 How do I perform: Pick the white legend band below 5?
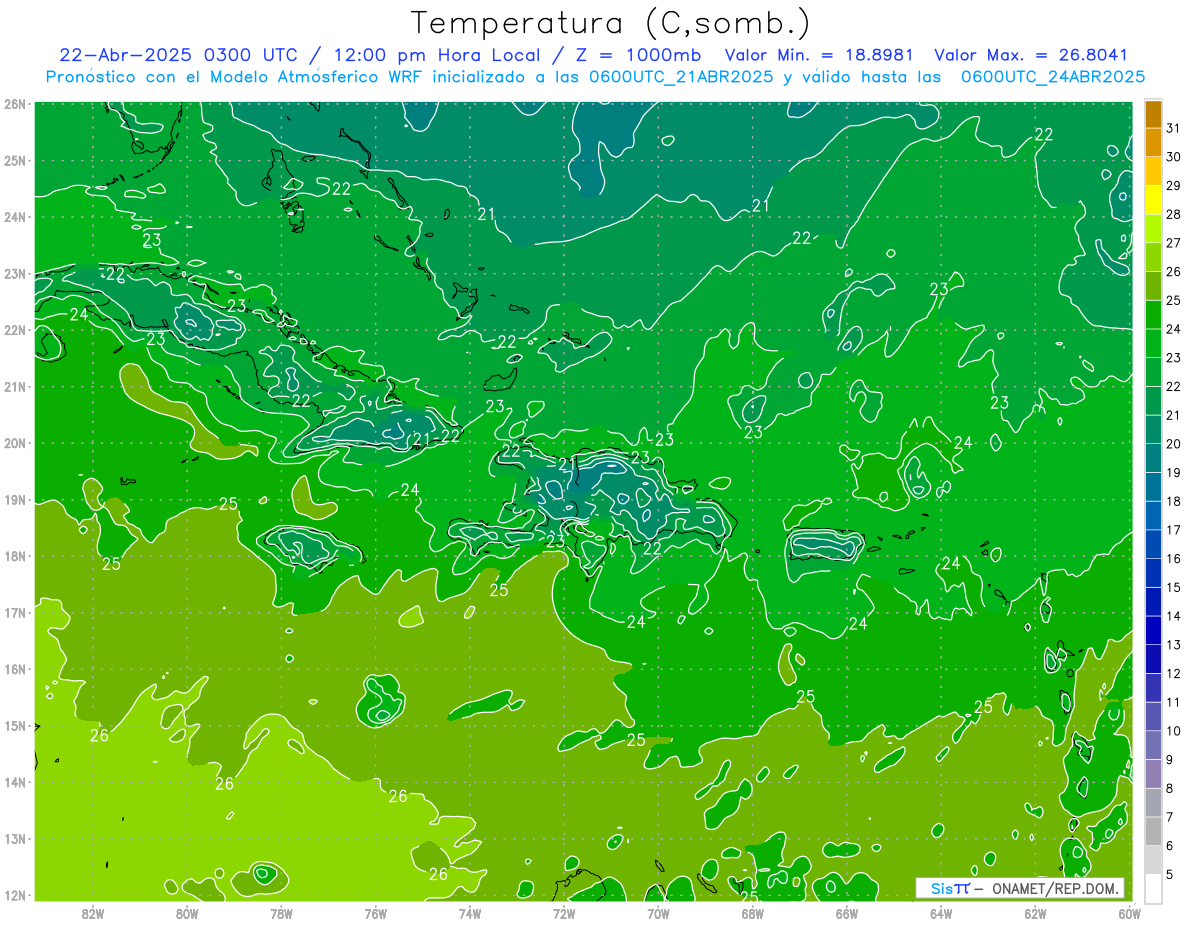click(1153, 887)
